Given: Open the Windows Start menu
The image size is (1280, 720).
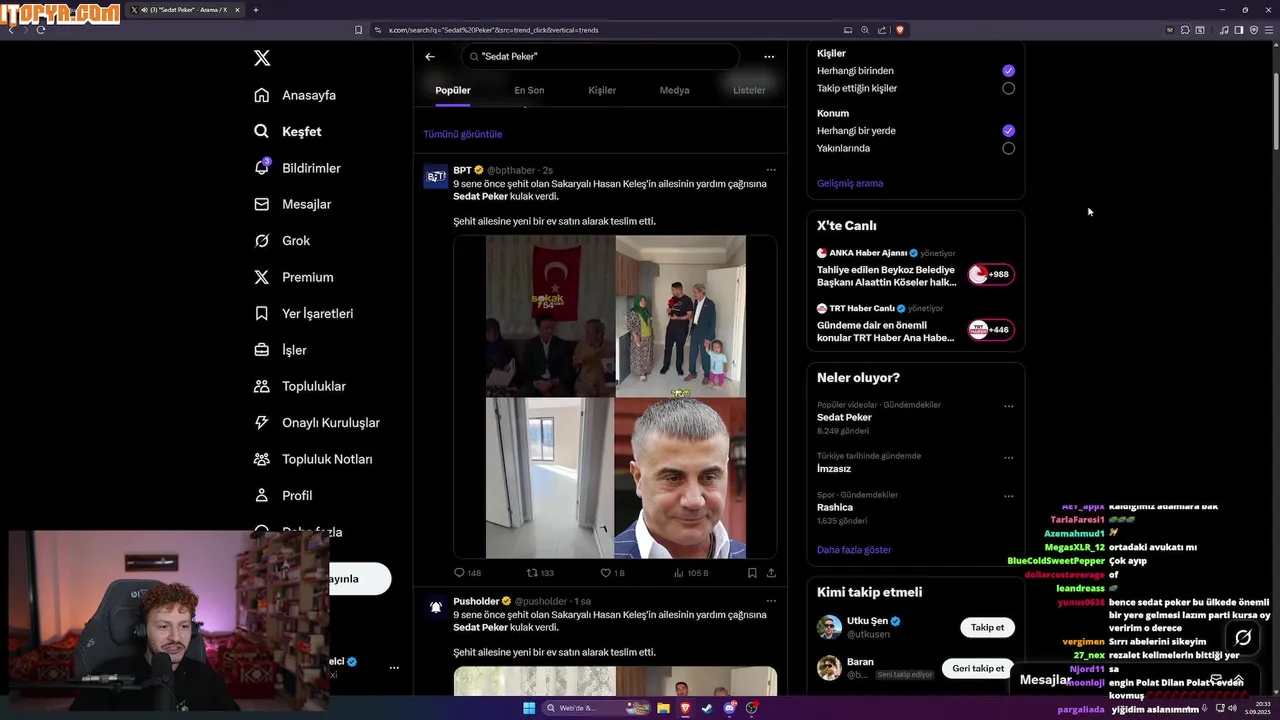Looking at the screenshot, I should click(x=529, y=708).
